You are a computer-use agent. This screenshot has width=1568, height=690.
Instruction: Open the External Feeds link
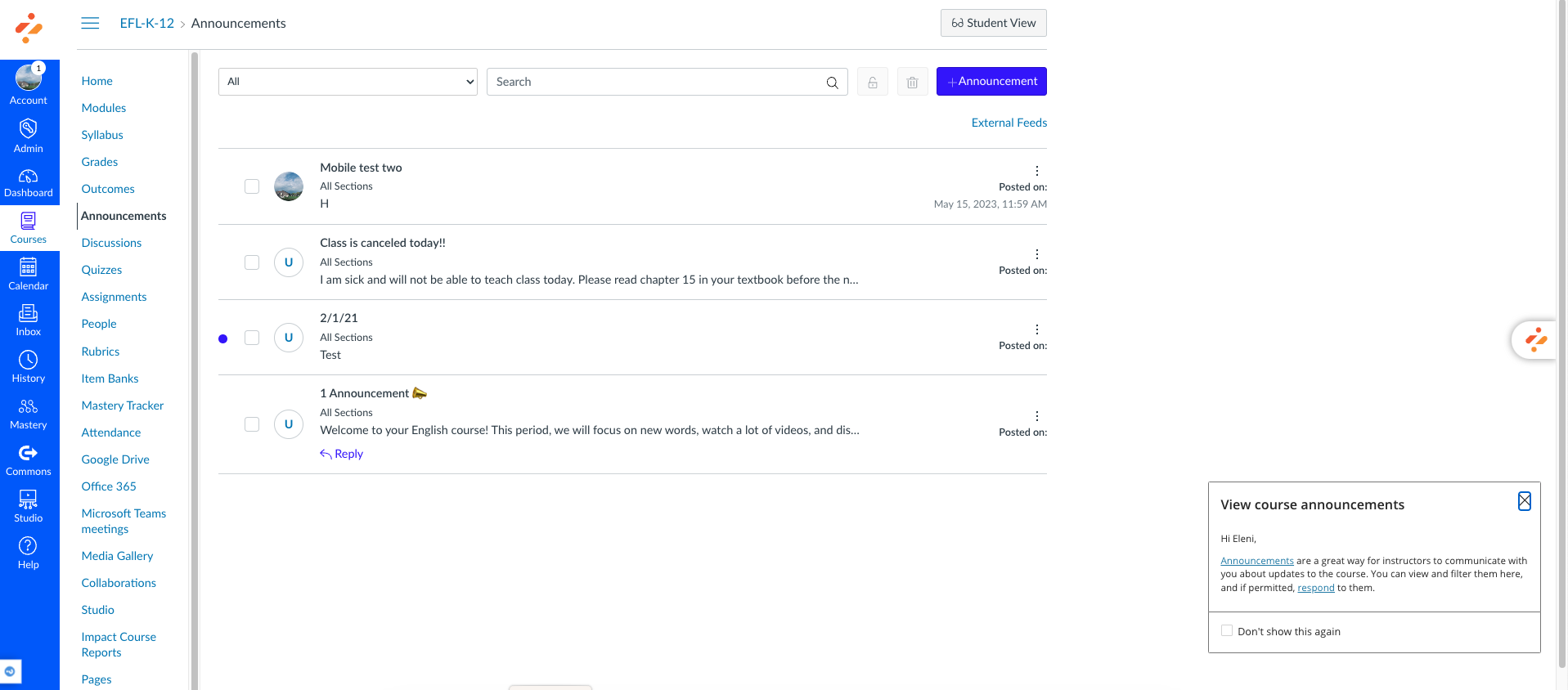tap(1009, 123)
